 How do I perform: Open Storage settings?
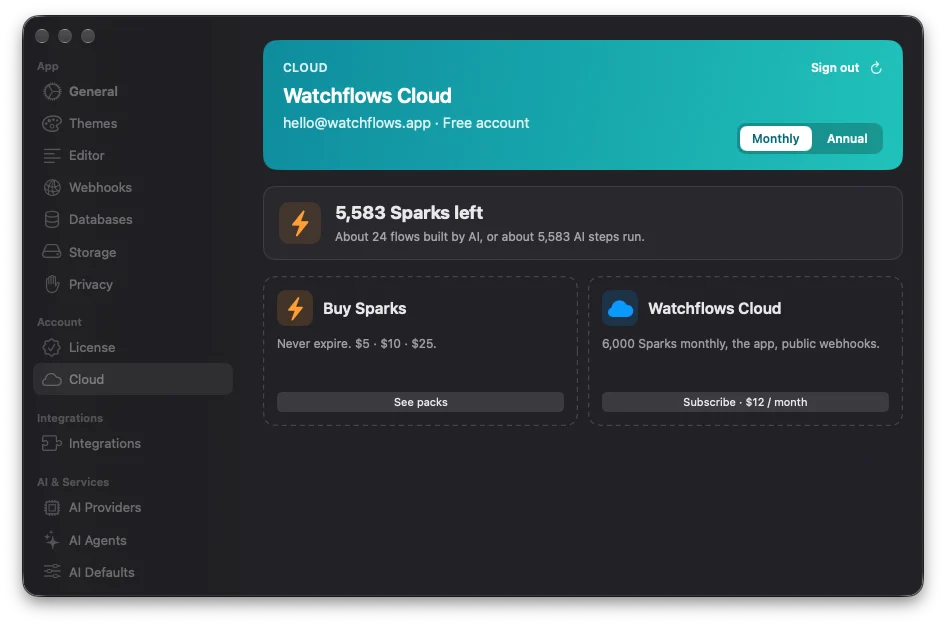click(133, 252)
